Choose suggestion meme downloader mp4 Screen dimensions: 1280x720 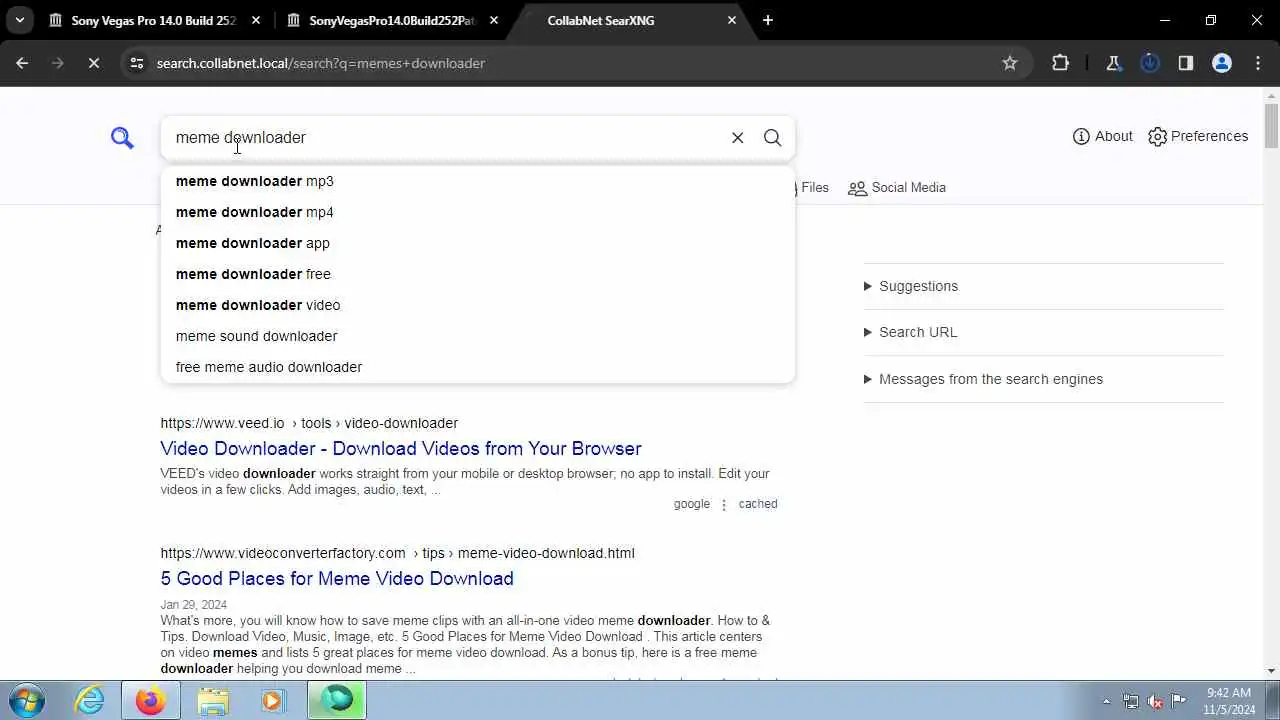[478, 212]
